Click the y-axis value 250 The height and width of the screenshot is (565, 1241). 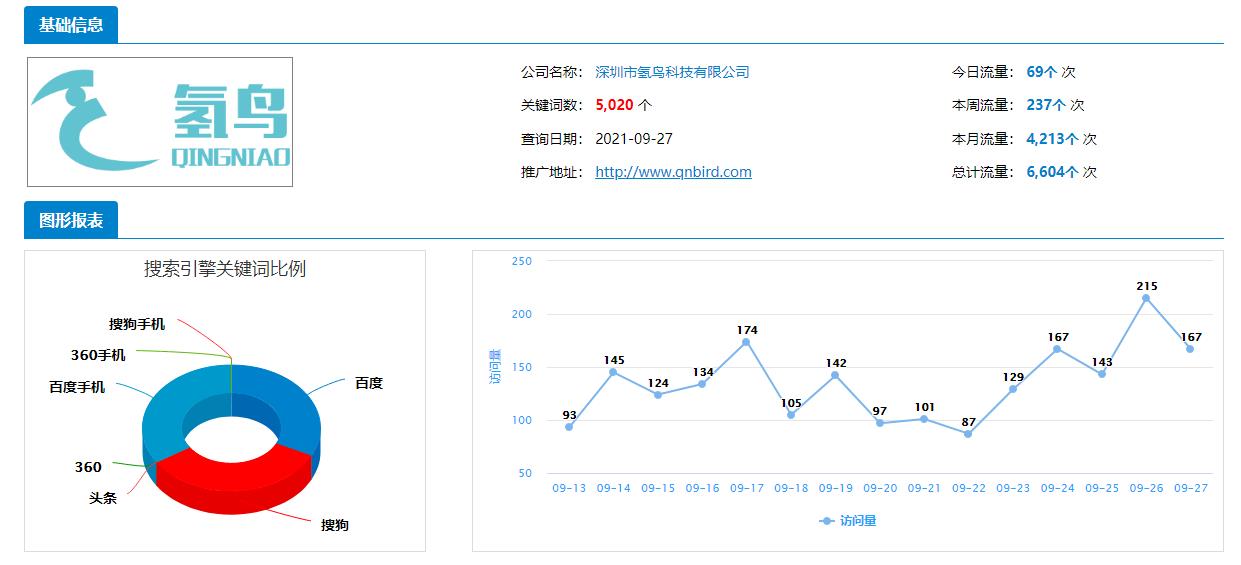click(x=521, y=261)
